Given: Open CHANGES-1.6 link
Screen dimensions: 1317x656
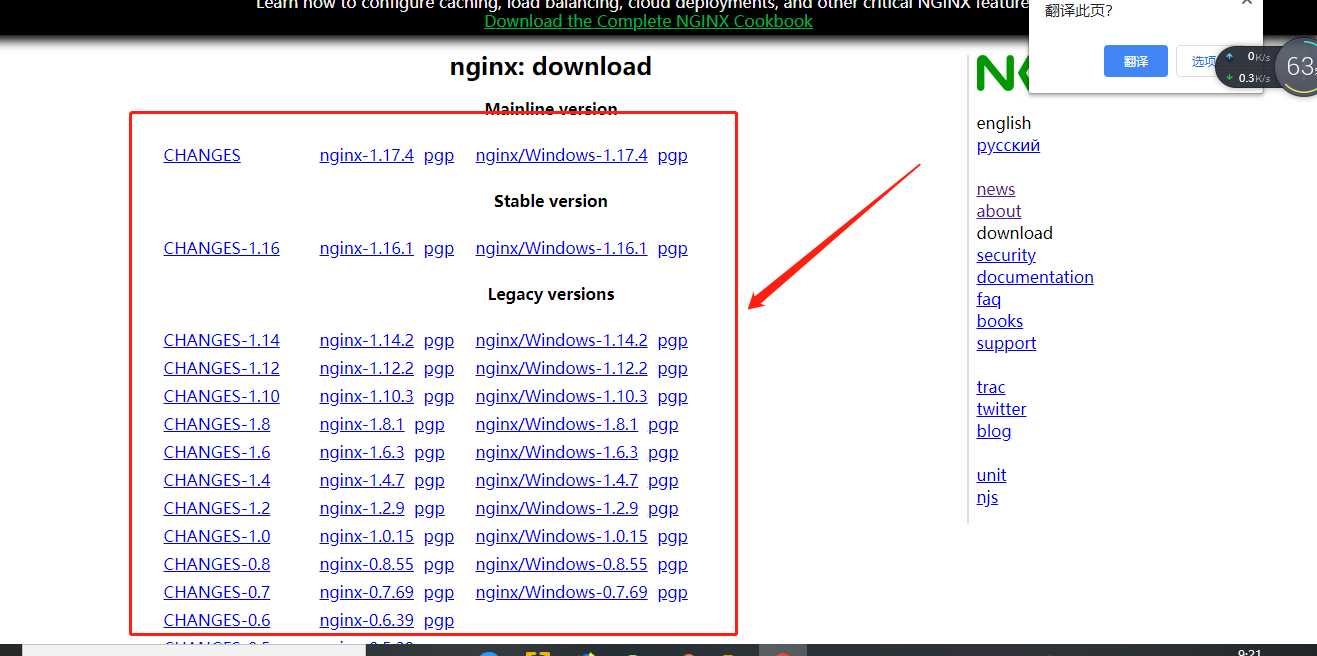Looking at the screenshot, I should point(217,452).
